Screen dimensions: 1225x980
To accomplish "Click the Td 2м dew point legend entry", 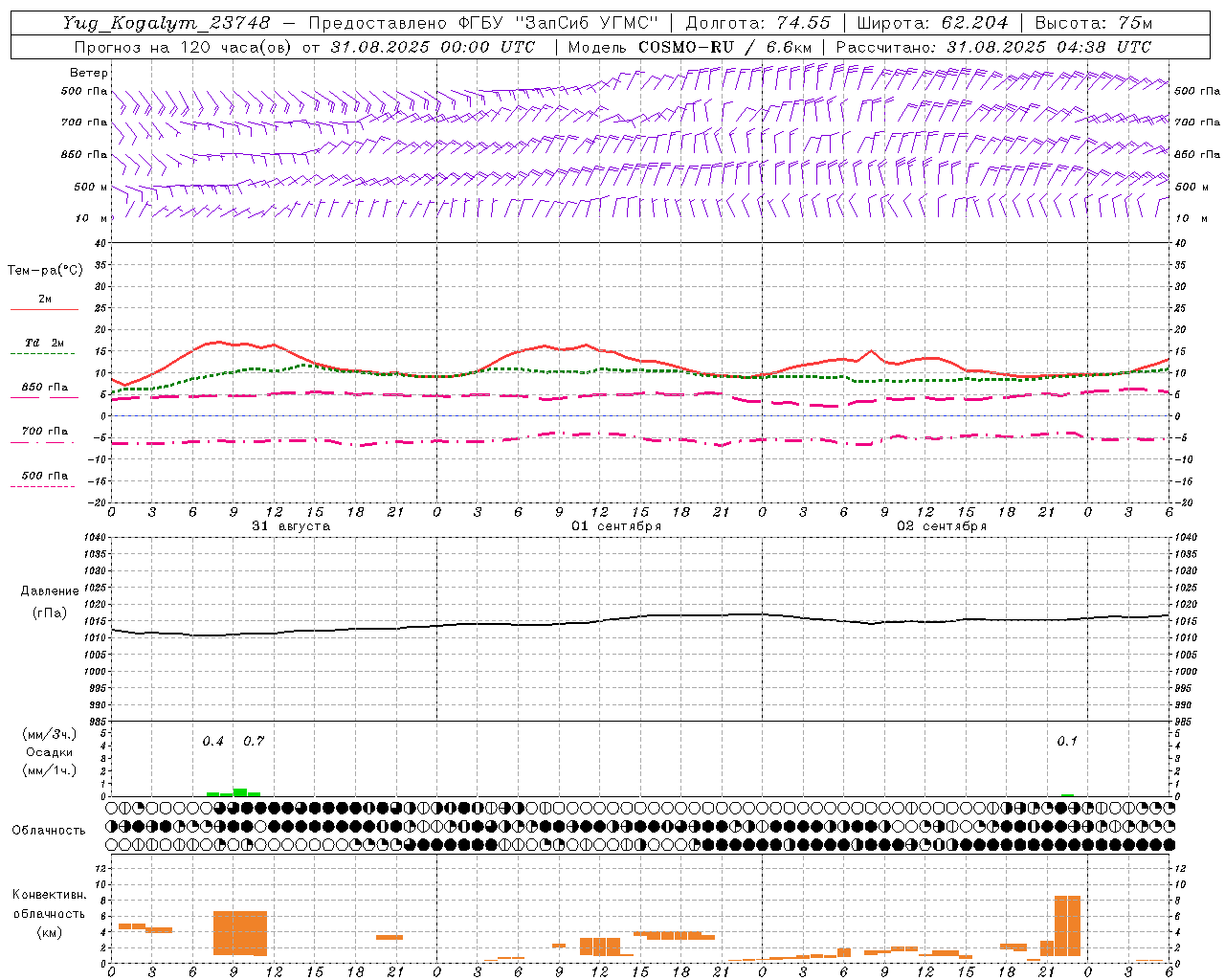I will coord(44,343).
